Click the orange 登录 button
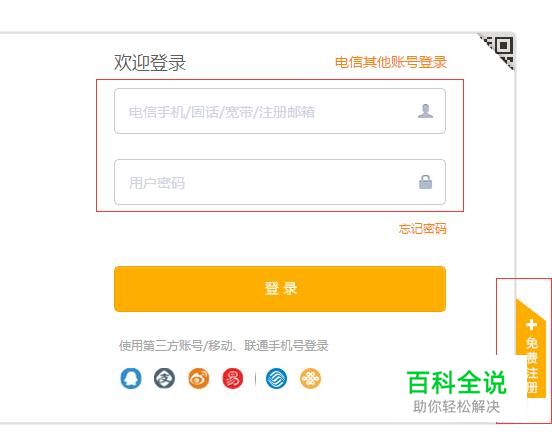Image resolution: width=552 pixels, height=447 pixels. [x=280, y=289]
